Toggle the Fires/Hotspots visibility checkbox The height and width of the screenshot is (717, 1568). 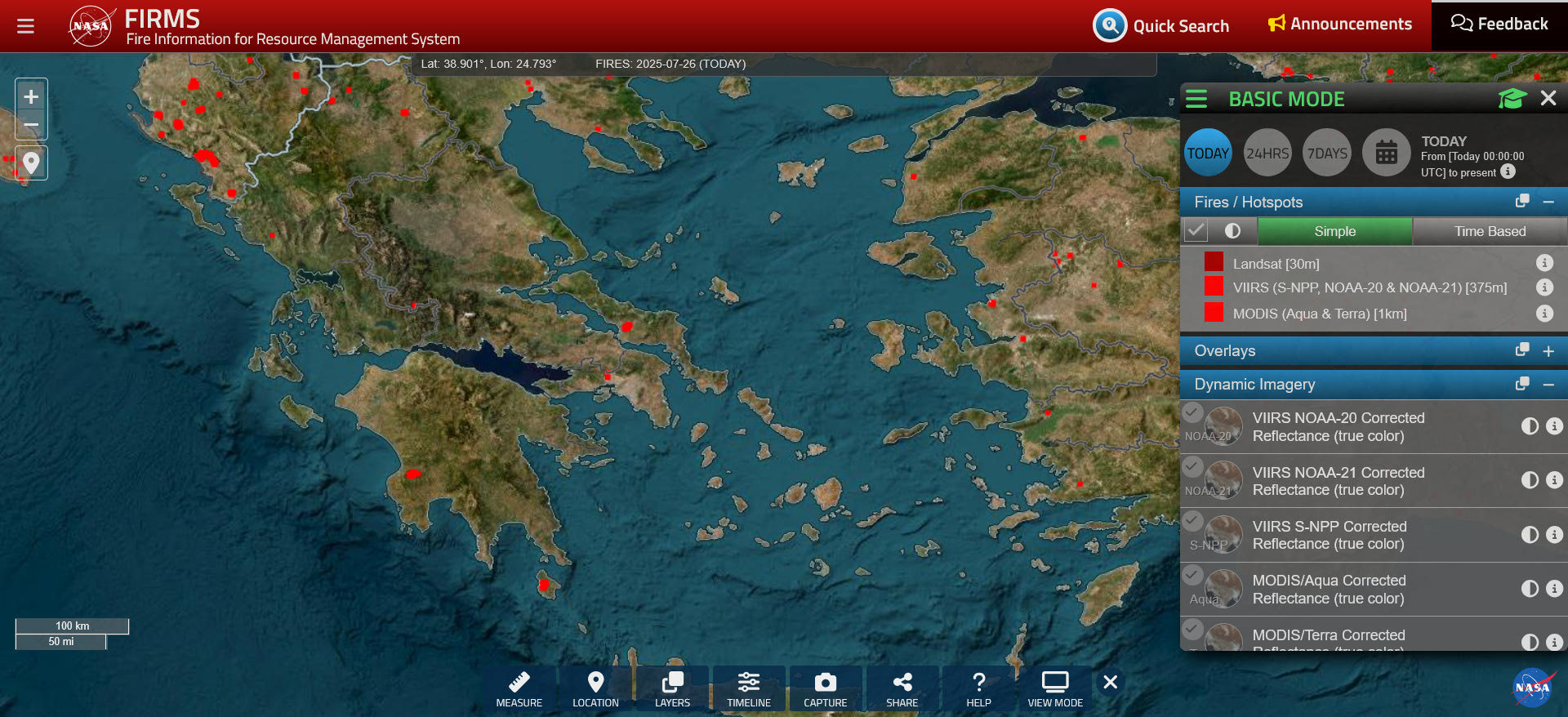[x=1196, y=231]
